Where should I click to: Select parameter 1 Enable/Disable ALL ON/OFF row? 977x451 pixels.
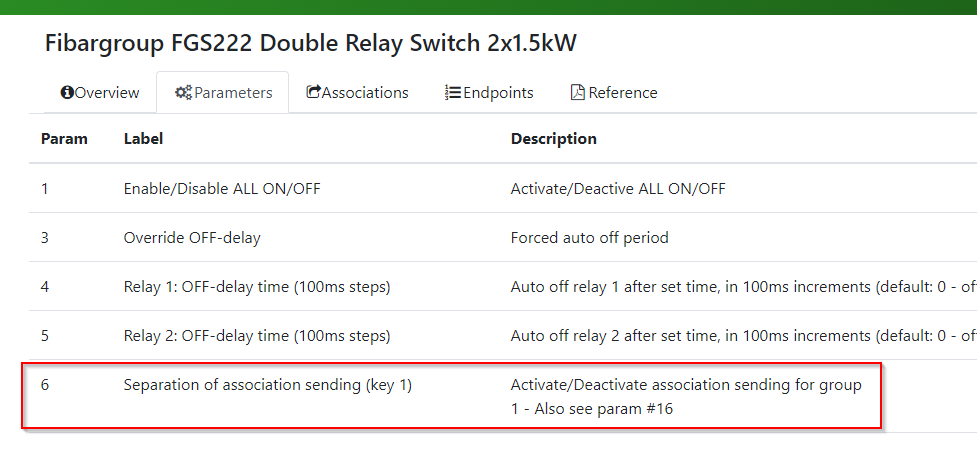tap(503, 188)
